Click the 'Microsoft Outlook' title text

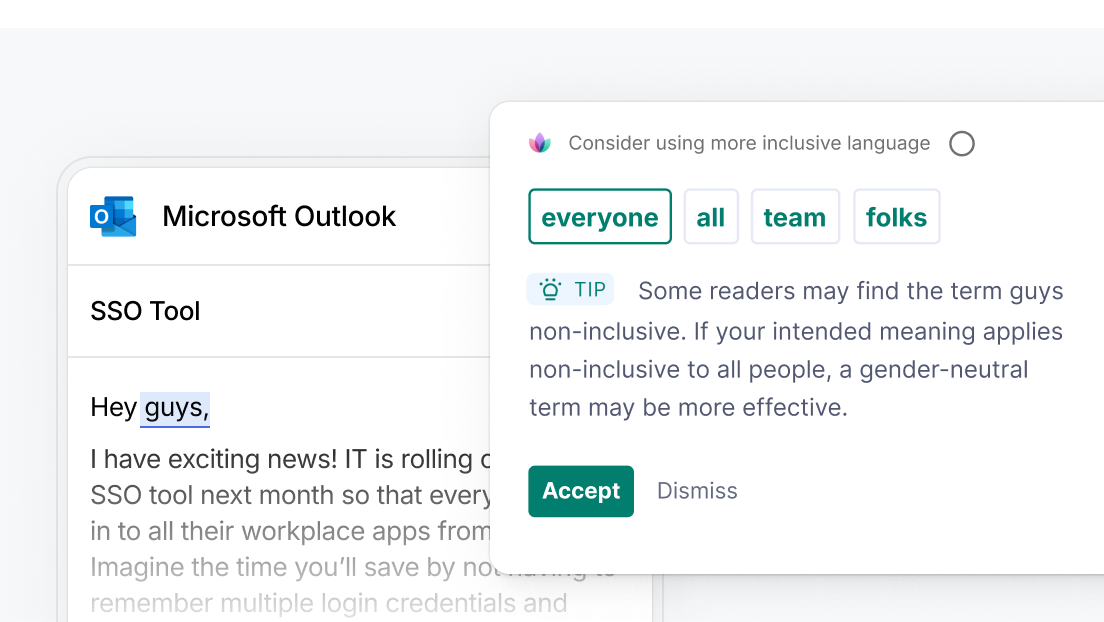(x=279, y=216)
